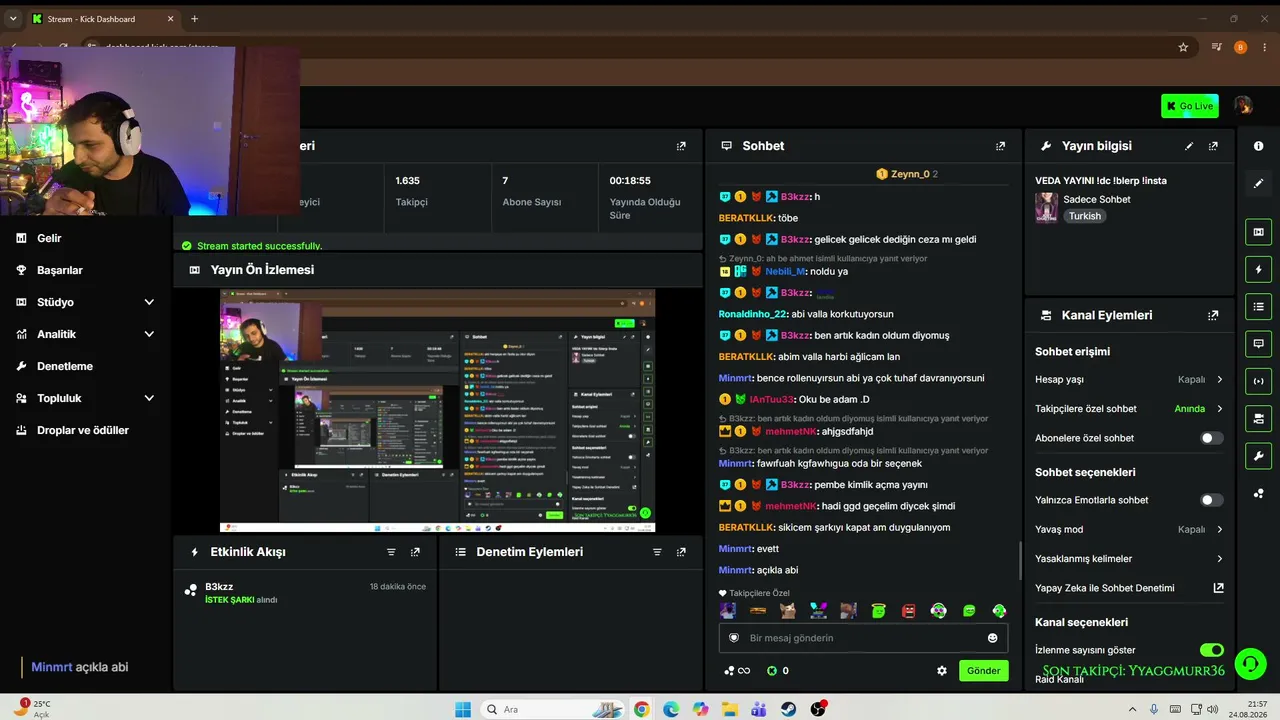1280x720 pixels.
Task: Click the Turkish language tag
Action: click(x=1084, y=216)
